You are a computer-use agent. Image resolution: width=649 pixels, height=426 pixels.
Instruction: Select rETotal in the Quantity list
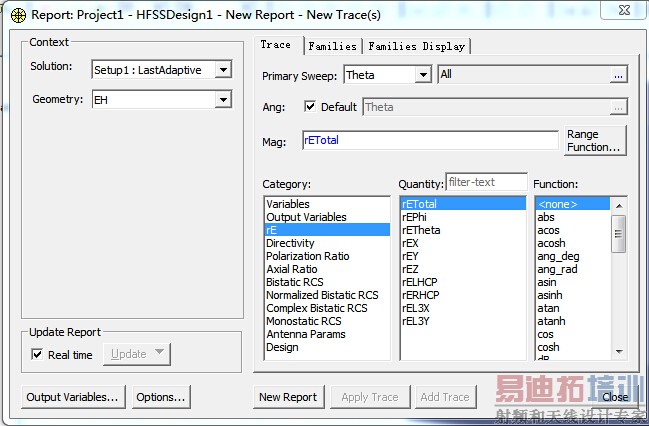(x=463, y=204)
